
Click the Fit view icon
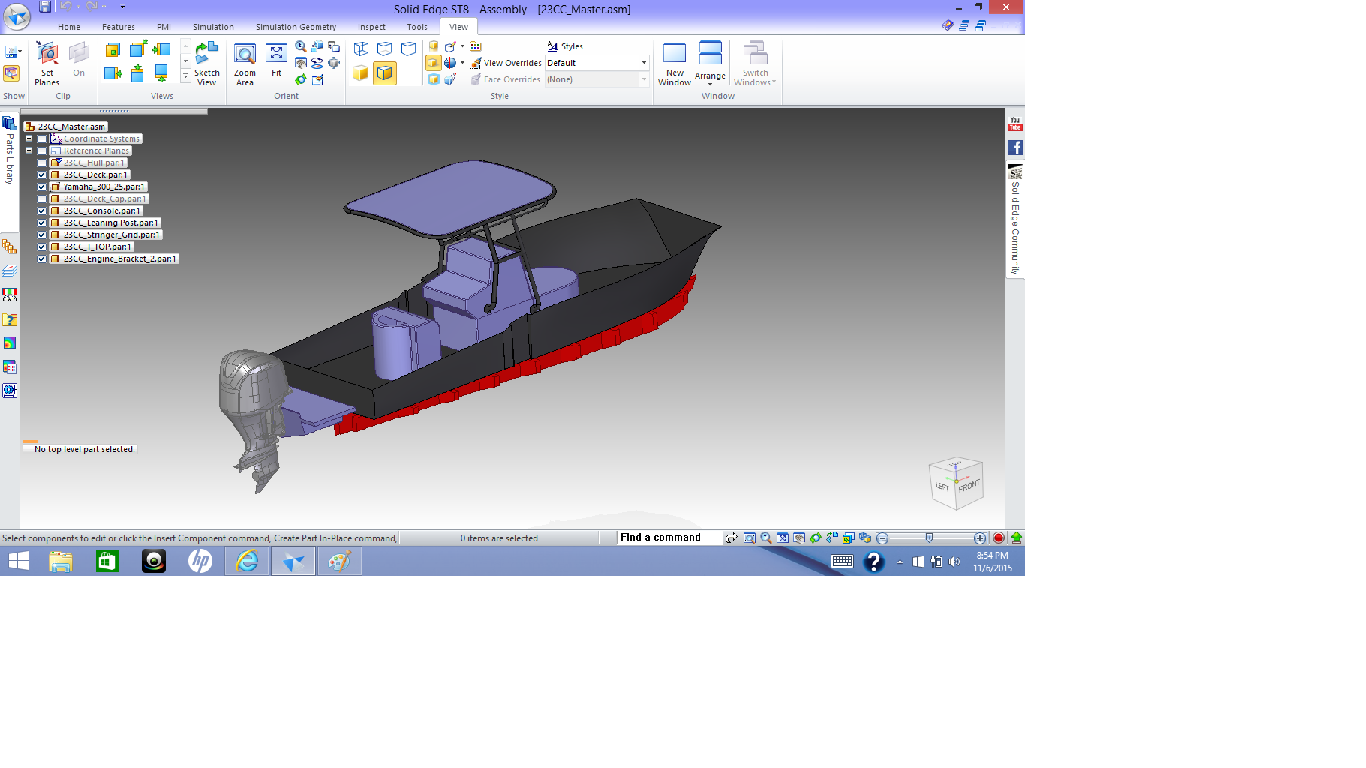277,60
